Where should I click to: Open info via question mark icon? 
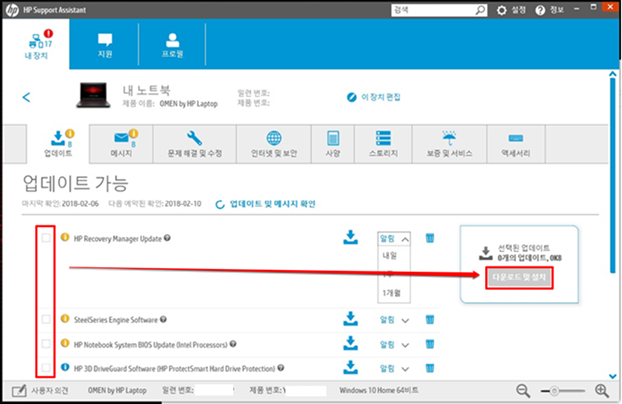pos(540,10)
